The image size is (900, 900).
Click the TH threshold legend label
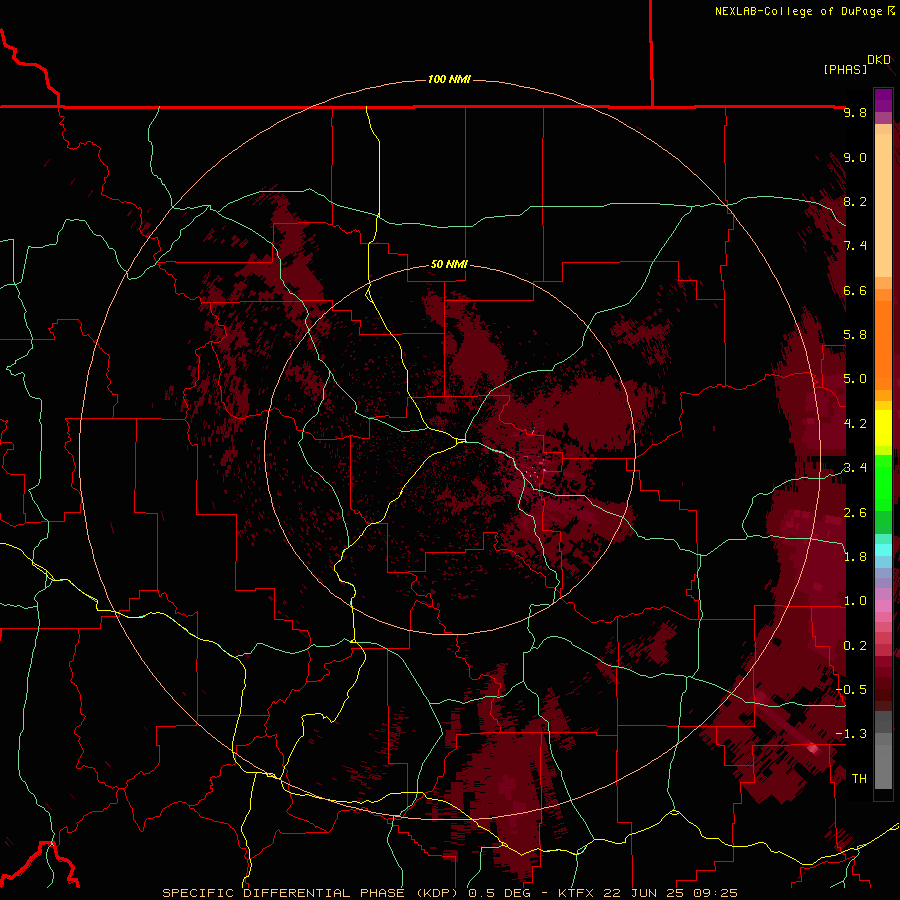click(x=859, y=779)
